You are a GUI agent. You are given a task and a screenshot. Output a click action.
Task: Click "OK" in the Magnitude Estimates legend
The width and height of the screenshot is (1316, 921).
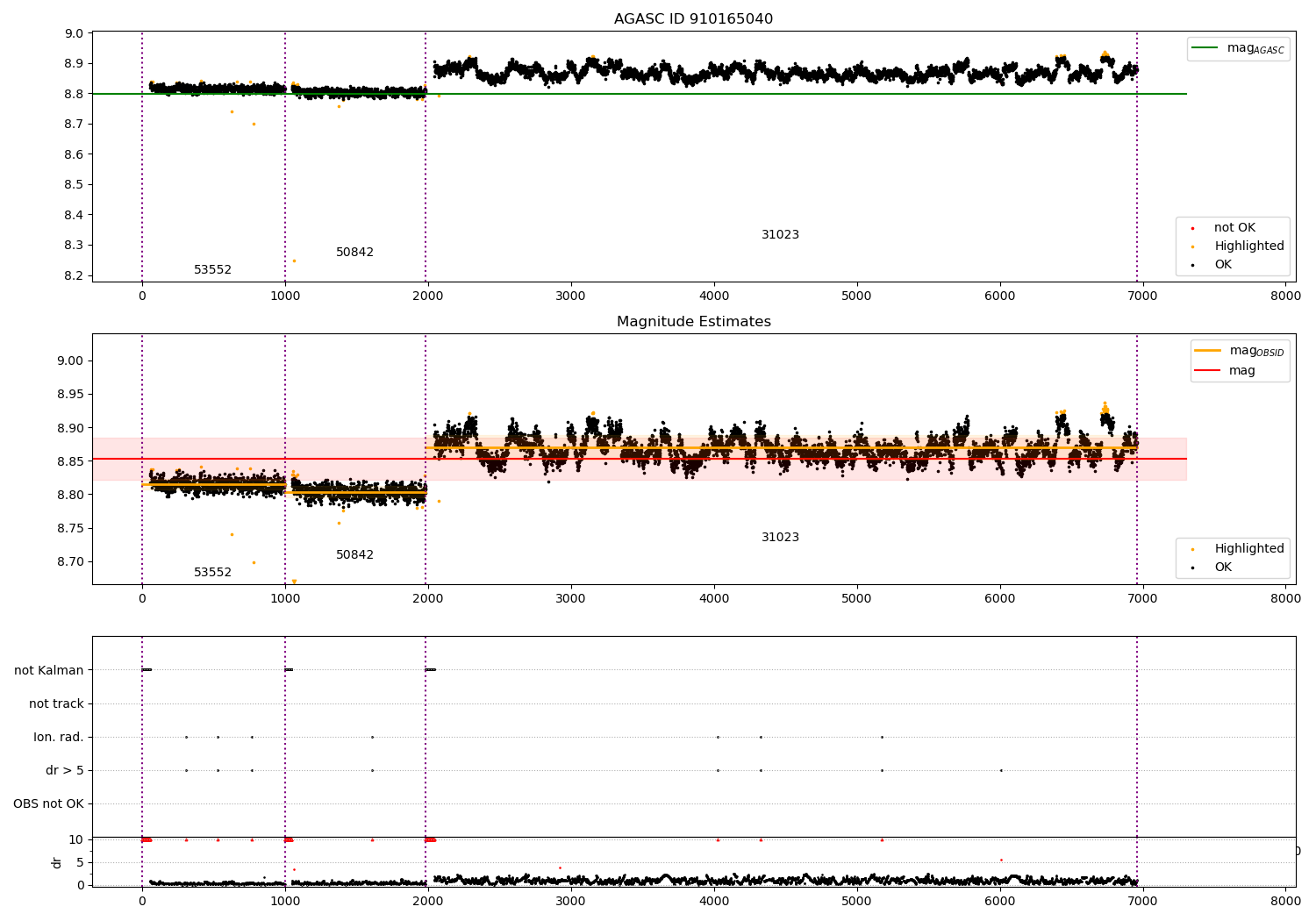click(1223, 568)
